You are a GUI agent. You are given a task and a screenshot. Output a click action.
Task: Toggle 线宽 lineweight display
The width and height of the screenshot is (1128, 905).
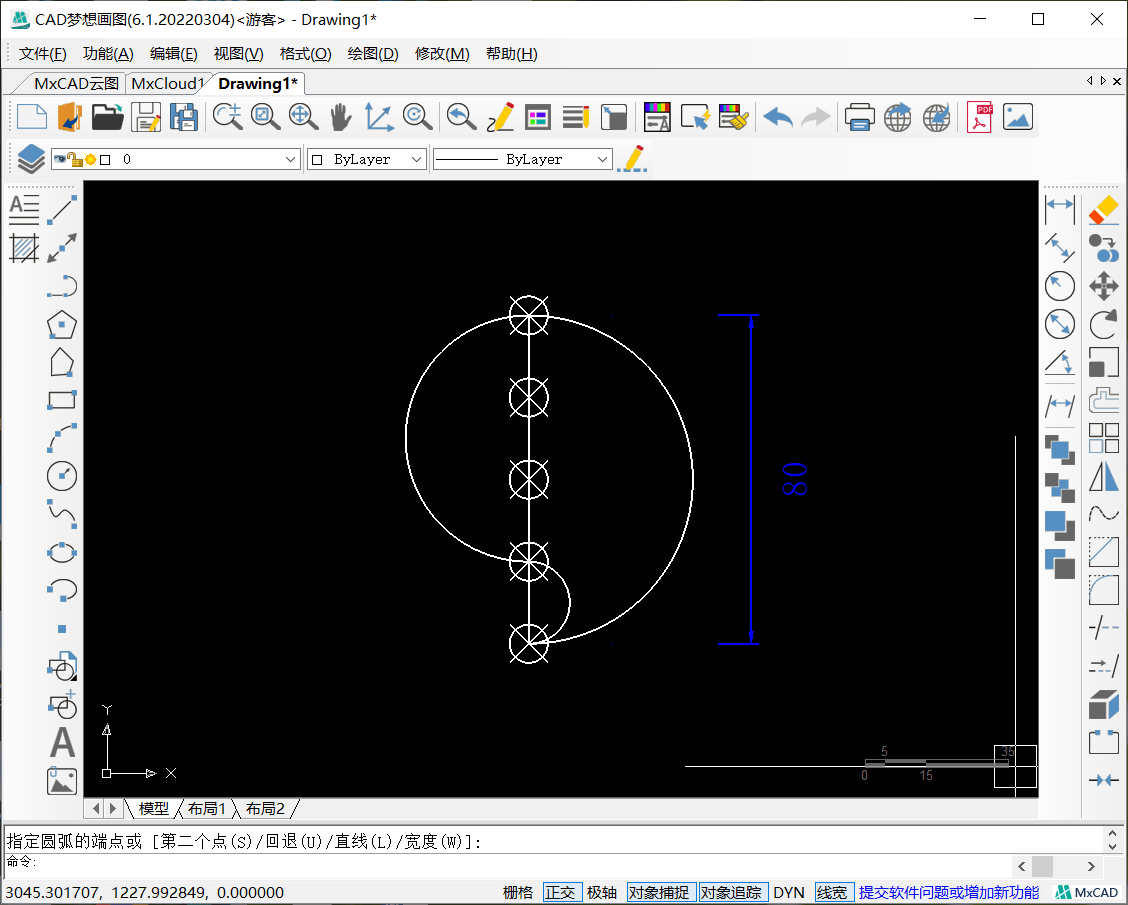[832, 893]
